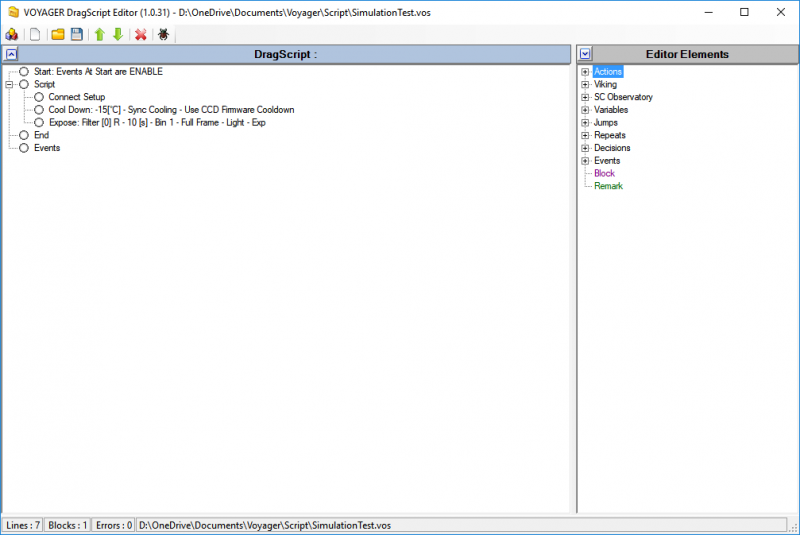Save the script using floppy disk icon
This screenshot has width=800, height=535.
[77, 34]
